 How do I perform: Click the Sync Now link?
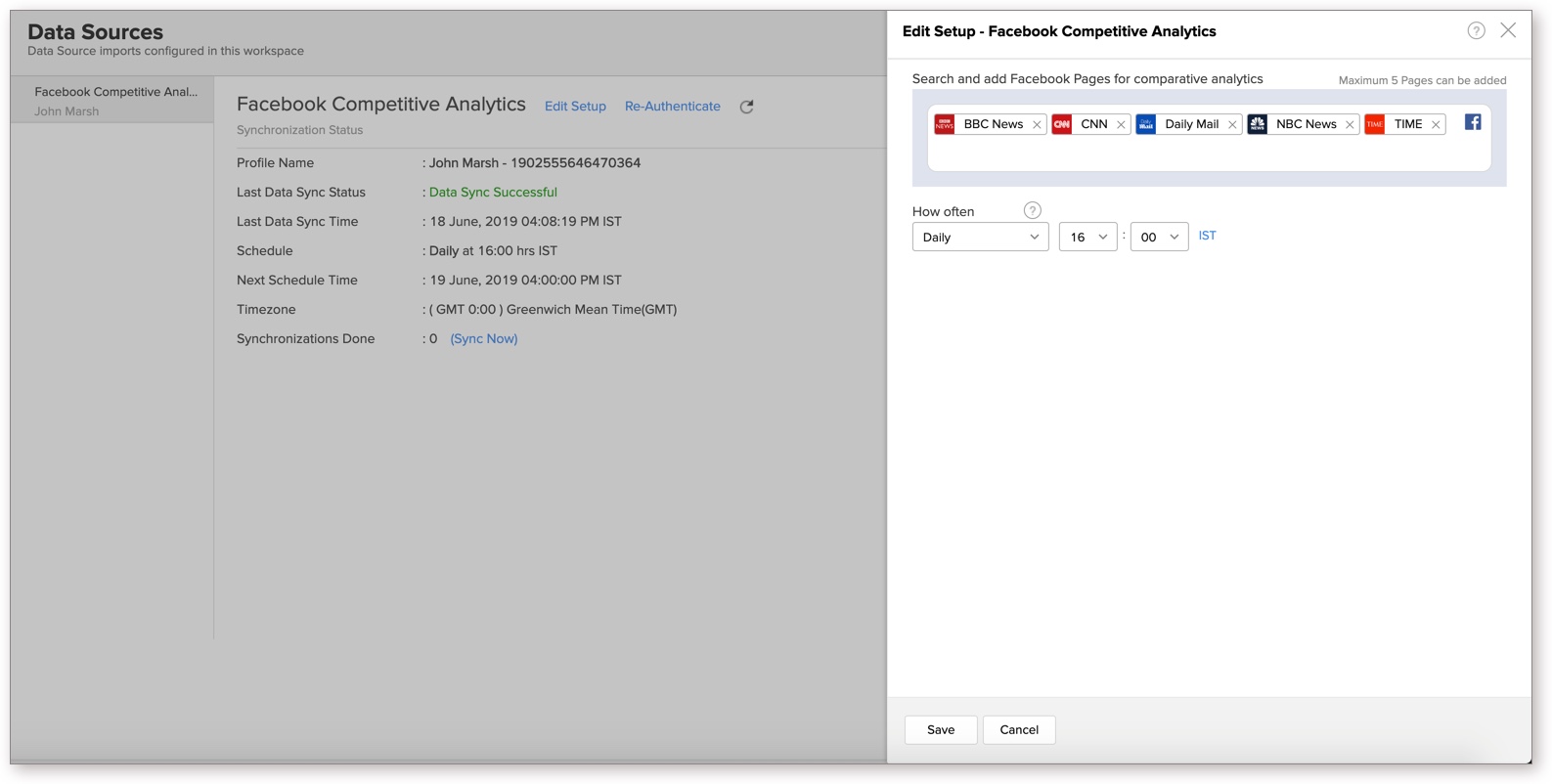(484, 339)
